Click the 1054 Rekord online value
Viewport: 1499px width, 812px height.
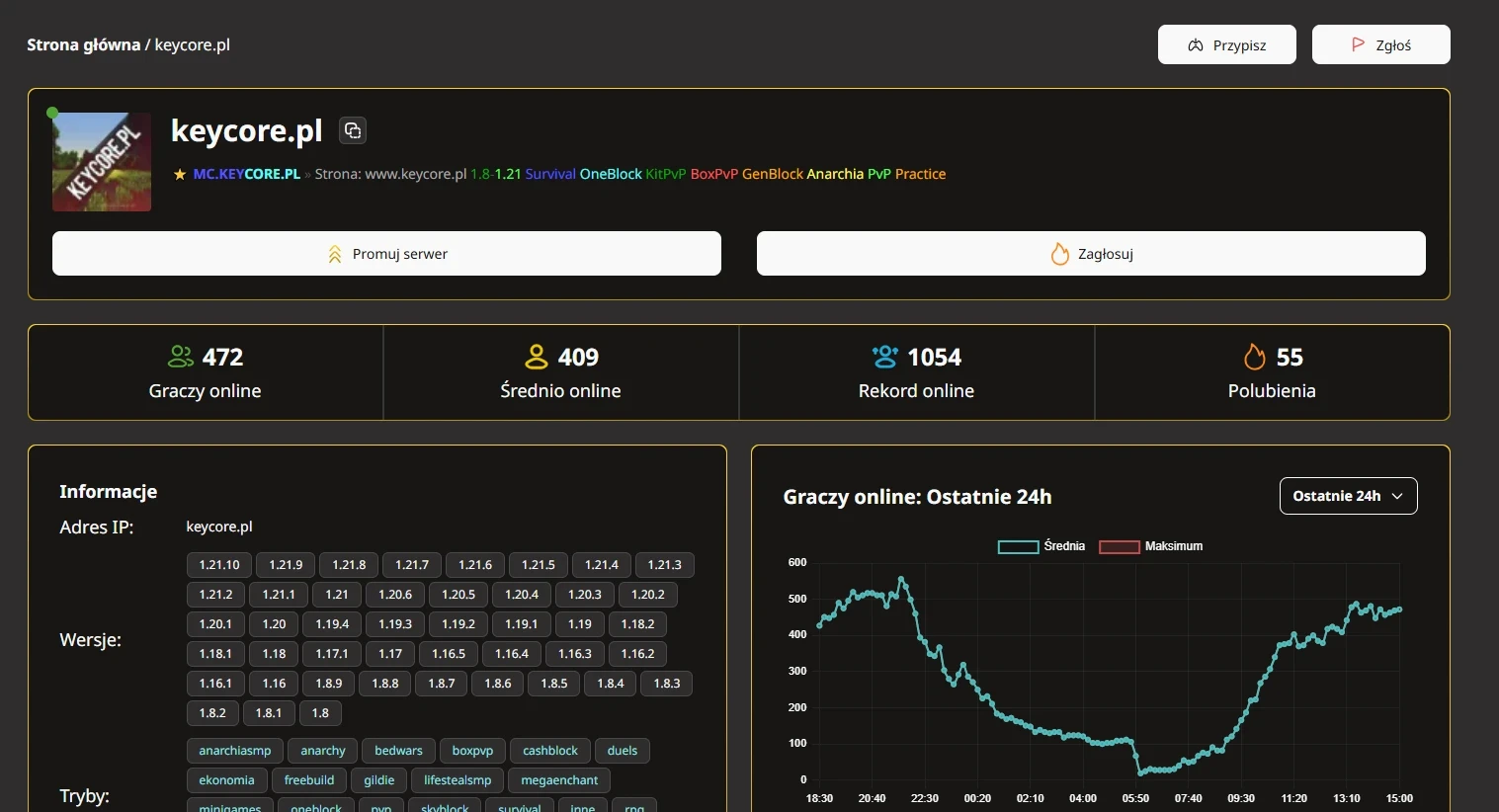[x=935, y=357]
